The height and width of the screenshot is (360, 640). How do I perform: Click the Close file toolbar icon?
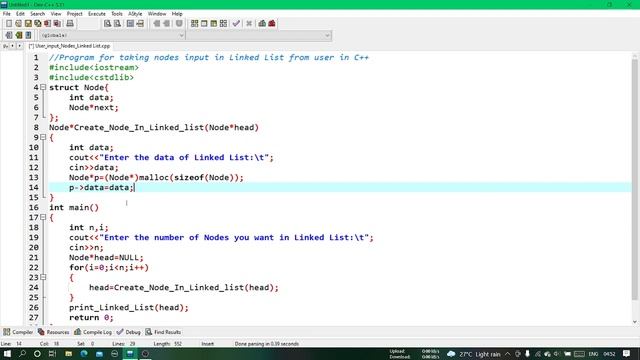pos(48,24)
